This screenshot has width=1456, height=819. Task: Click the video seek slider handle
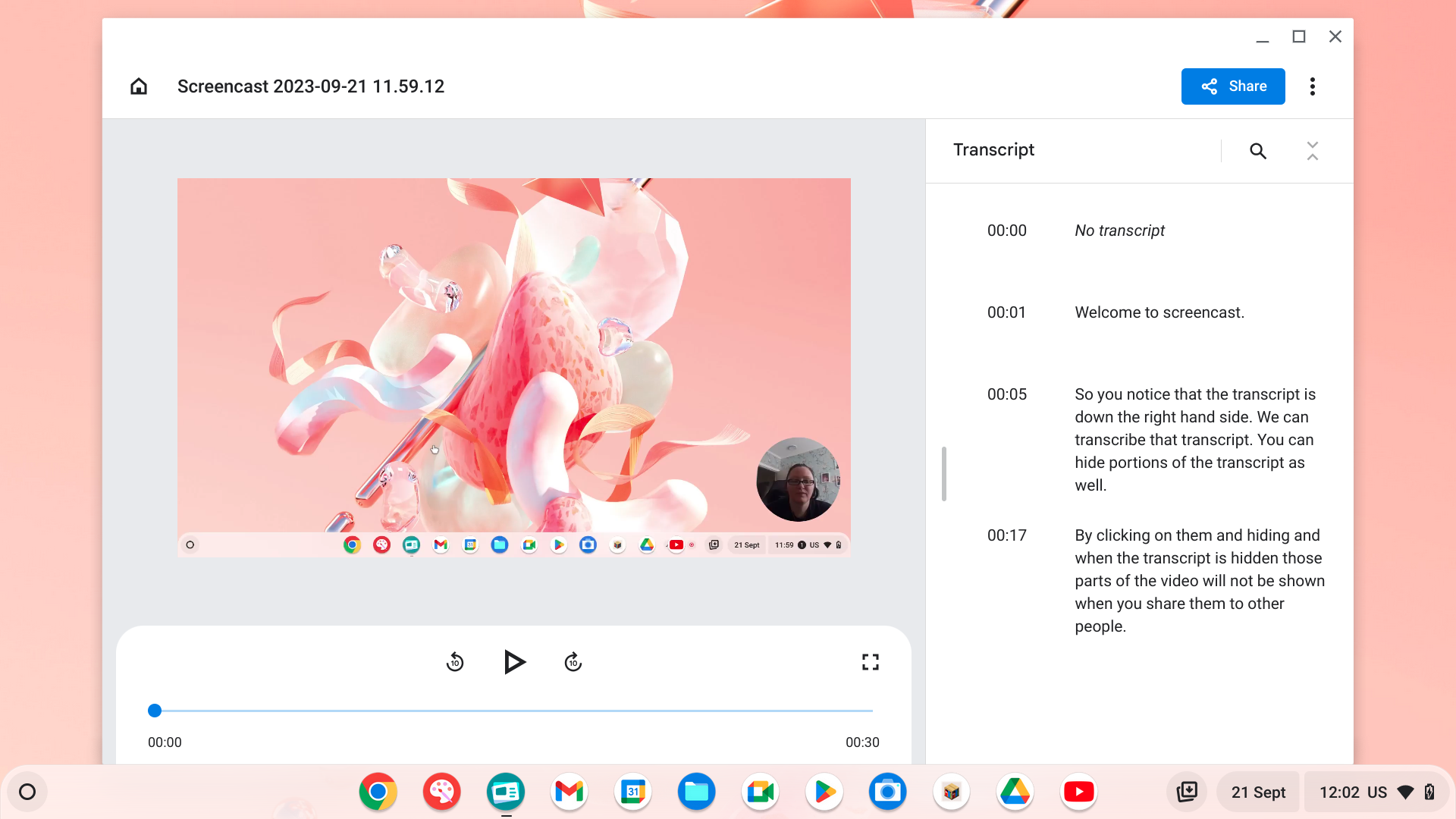(x=155, y=711)
